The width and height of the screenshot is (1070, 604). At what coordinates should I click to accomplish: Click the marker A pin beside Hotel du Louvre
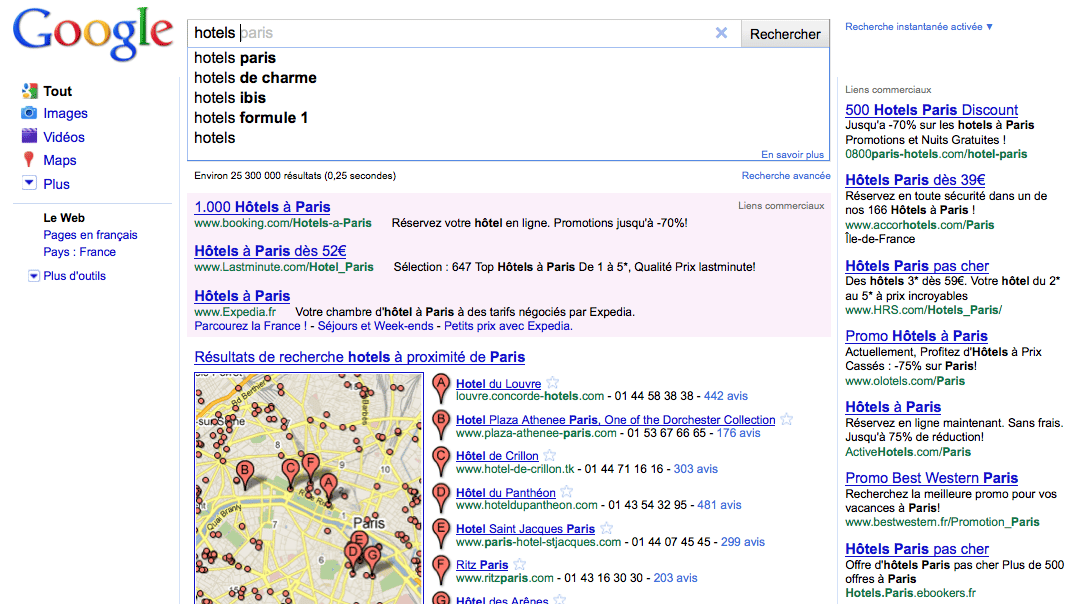click(x=441, y=388)
